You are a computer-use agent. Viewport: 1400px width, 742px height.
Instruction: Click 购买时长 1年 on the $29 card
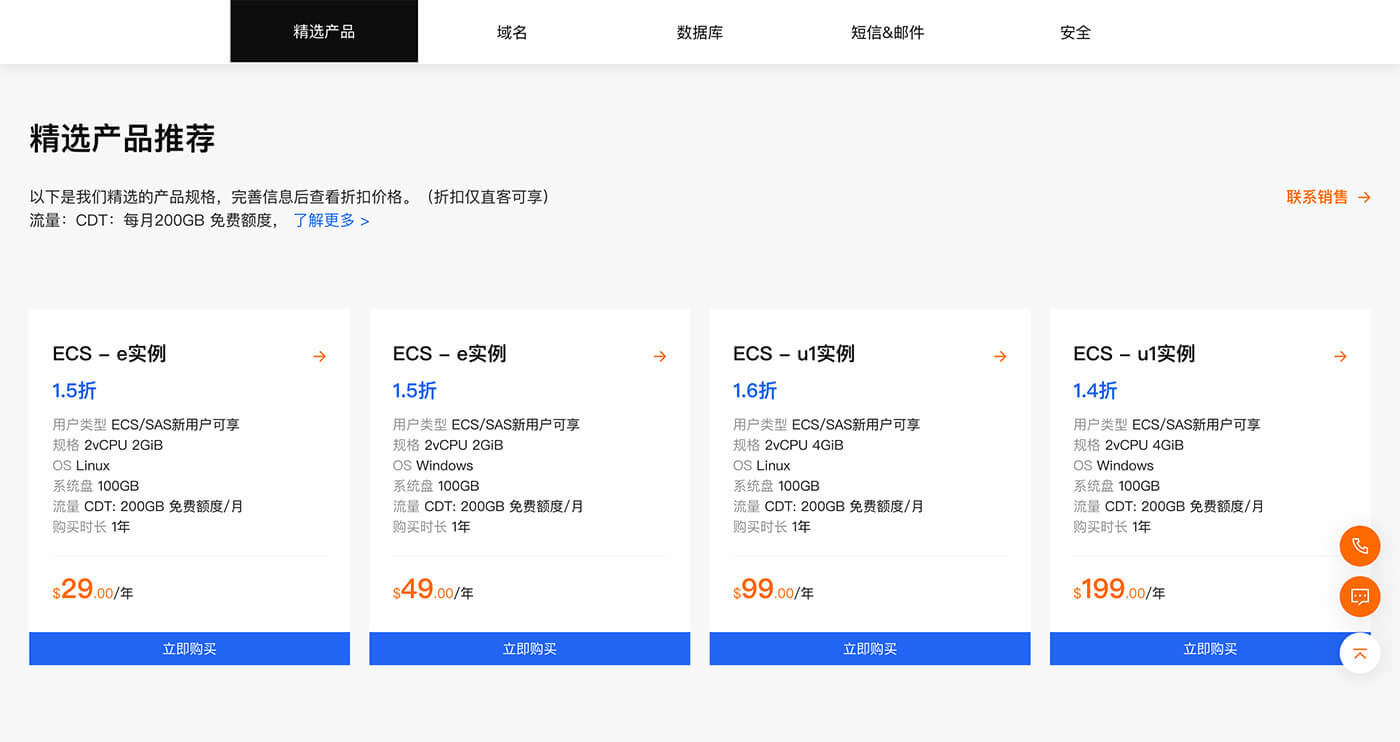pyautogui.click(x=91, y=527)
